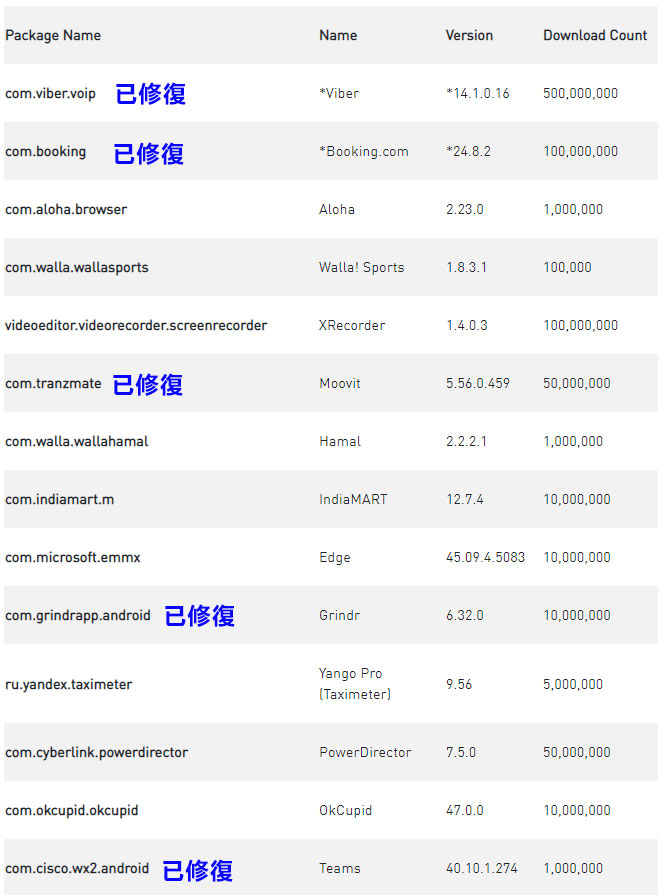Click the com.microsoft.emmx package entry
This screenshot has width=662, height=895.
click(73, 557)
